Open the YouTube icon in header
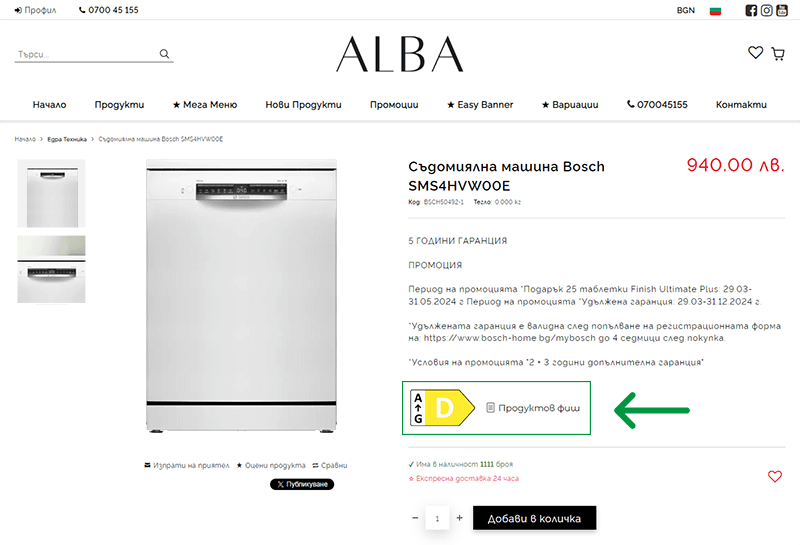This screenshot has width=800, height=545. [782, 10]
